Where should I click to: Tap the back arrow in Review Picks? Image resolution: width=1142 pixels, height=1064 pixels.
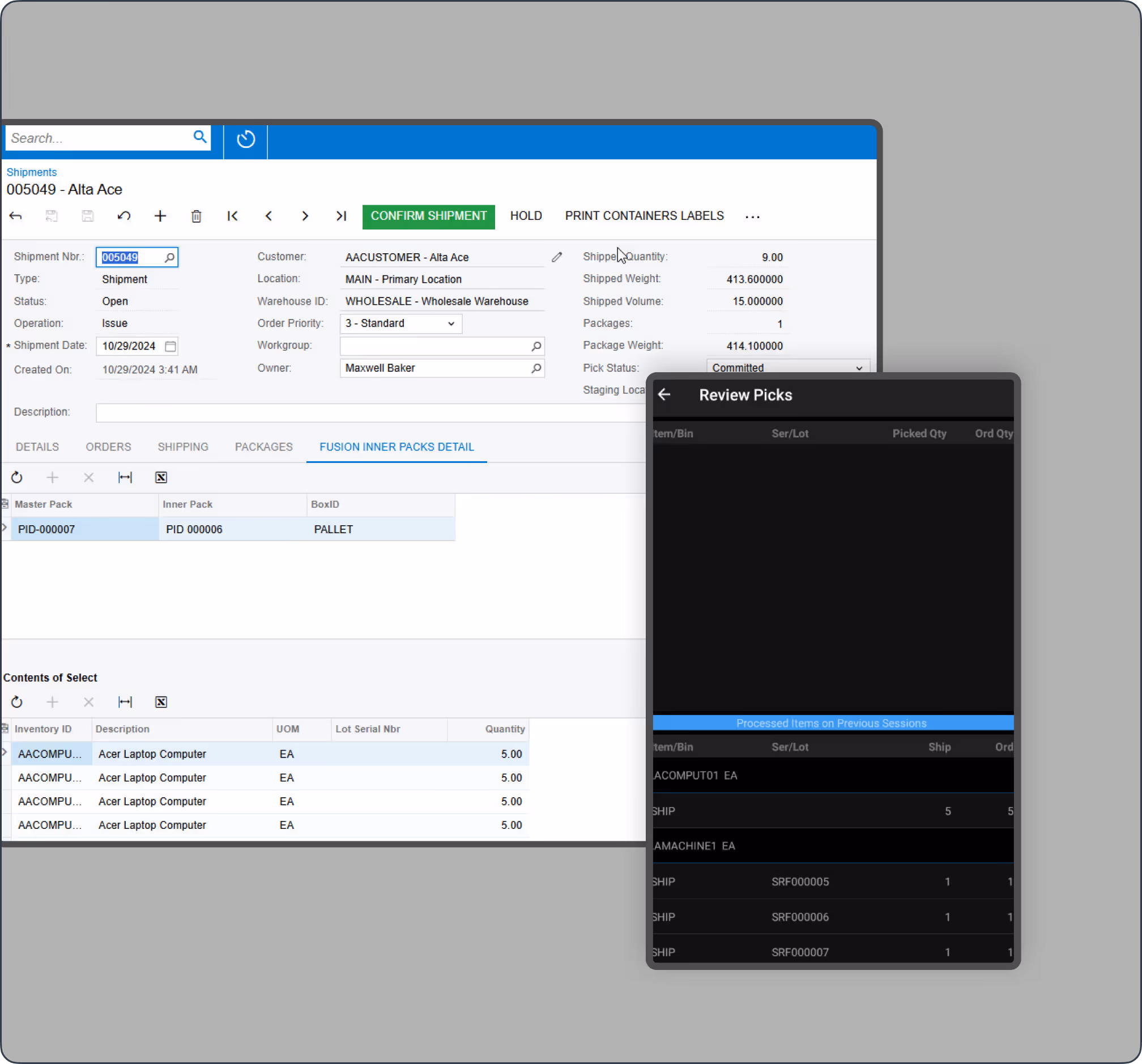tap(664, 395)
